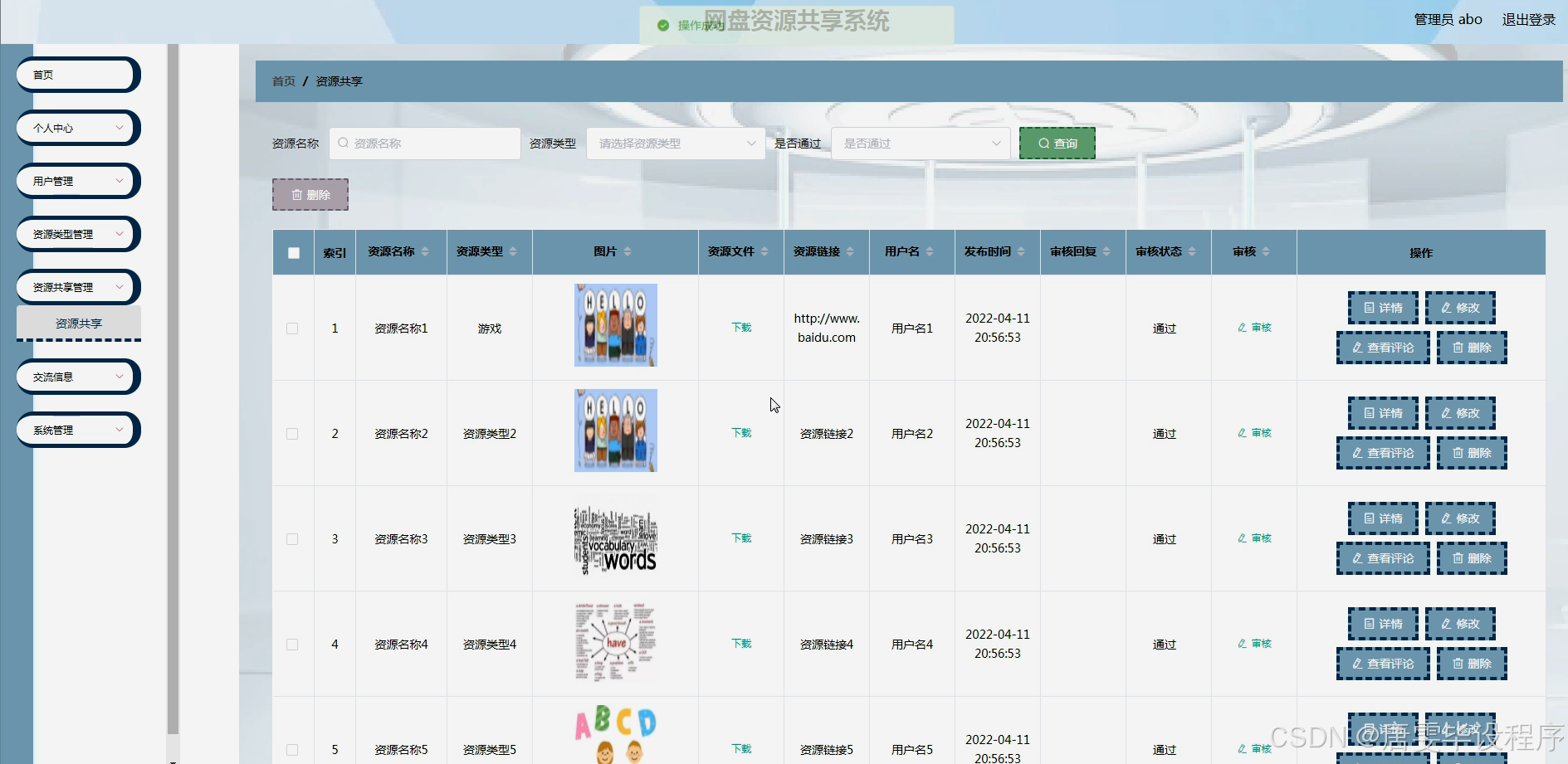Open 查看评论 for 资源名称3
This screenshot has height=764, width=1568.
pyautogui.click(x=1383, y=558)
